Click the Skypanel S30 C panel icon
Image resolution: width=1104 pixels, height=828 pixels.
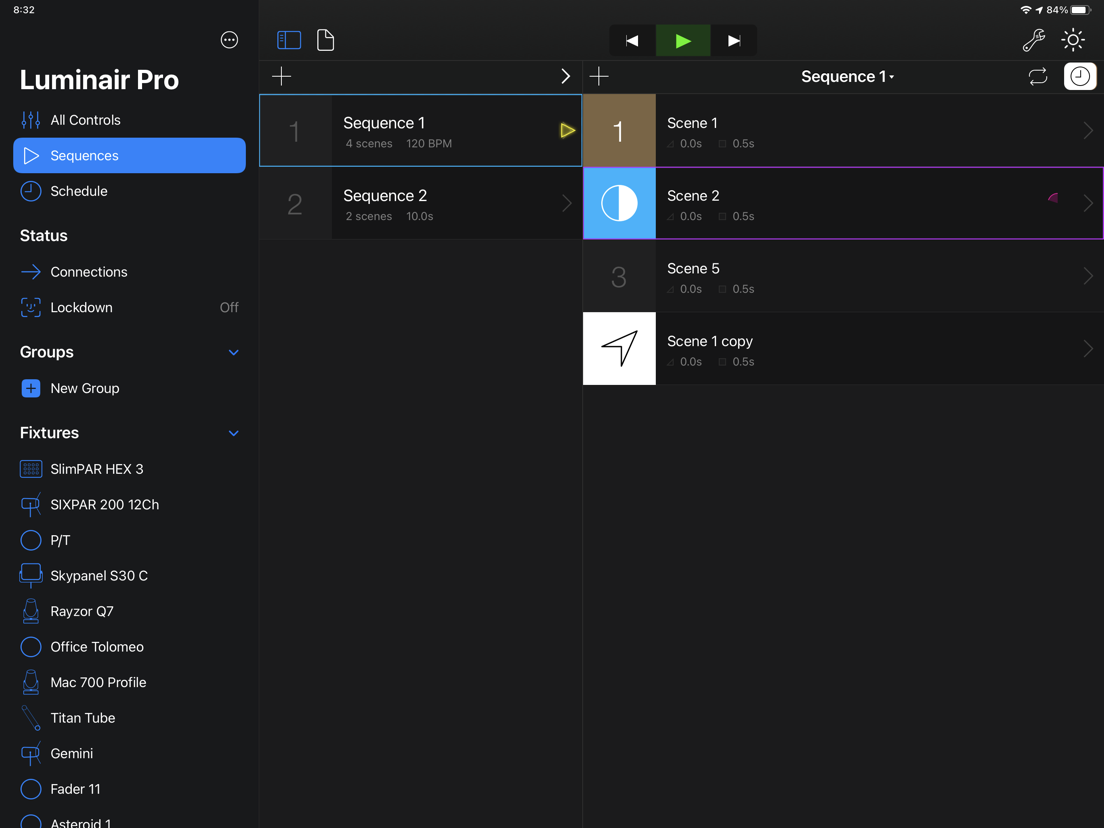[x=31, y=575]
